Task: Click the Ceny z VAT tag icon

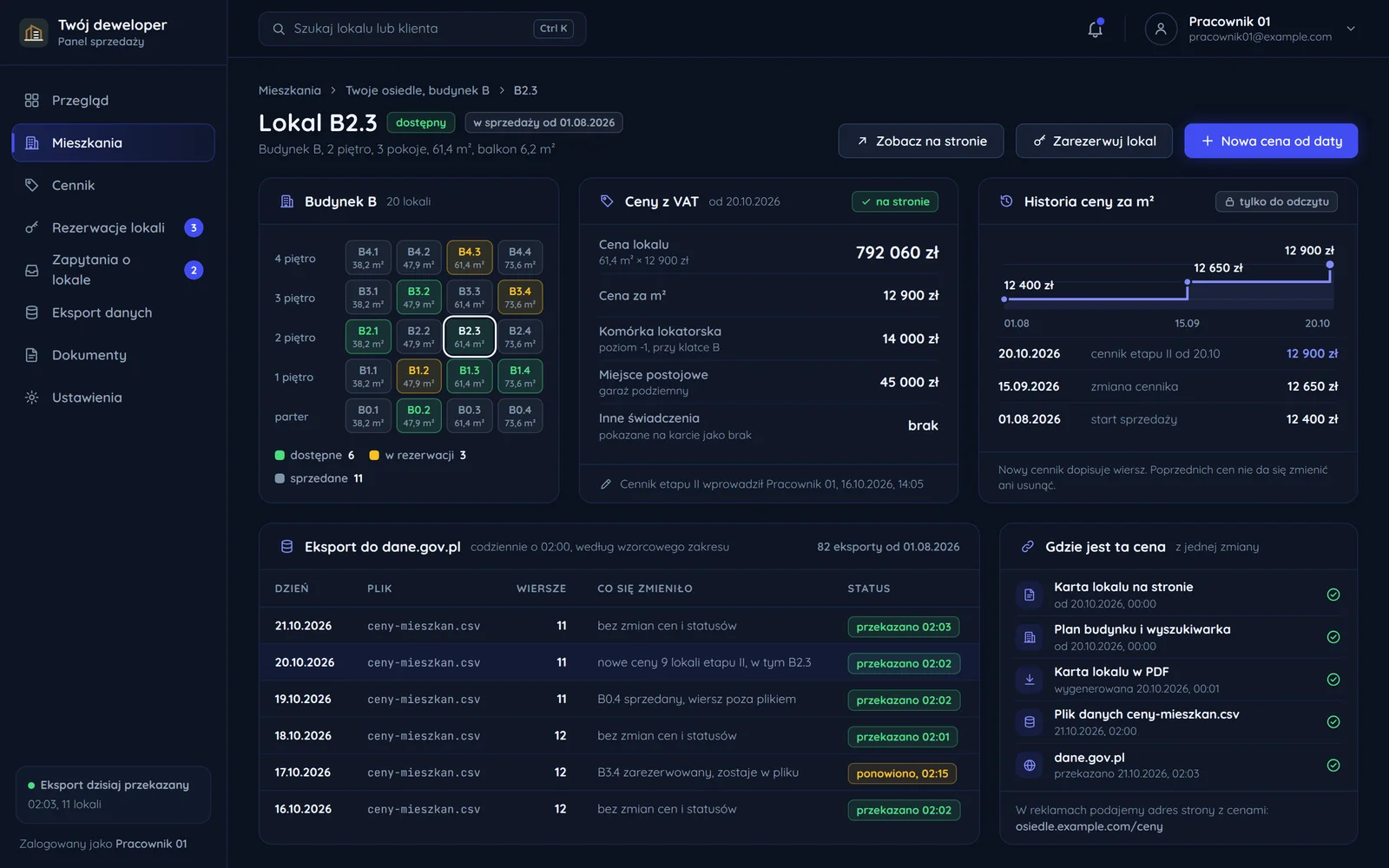Action: click(x=607, y=201)
